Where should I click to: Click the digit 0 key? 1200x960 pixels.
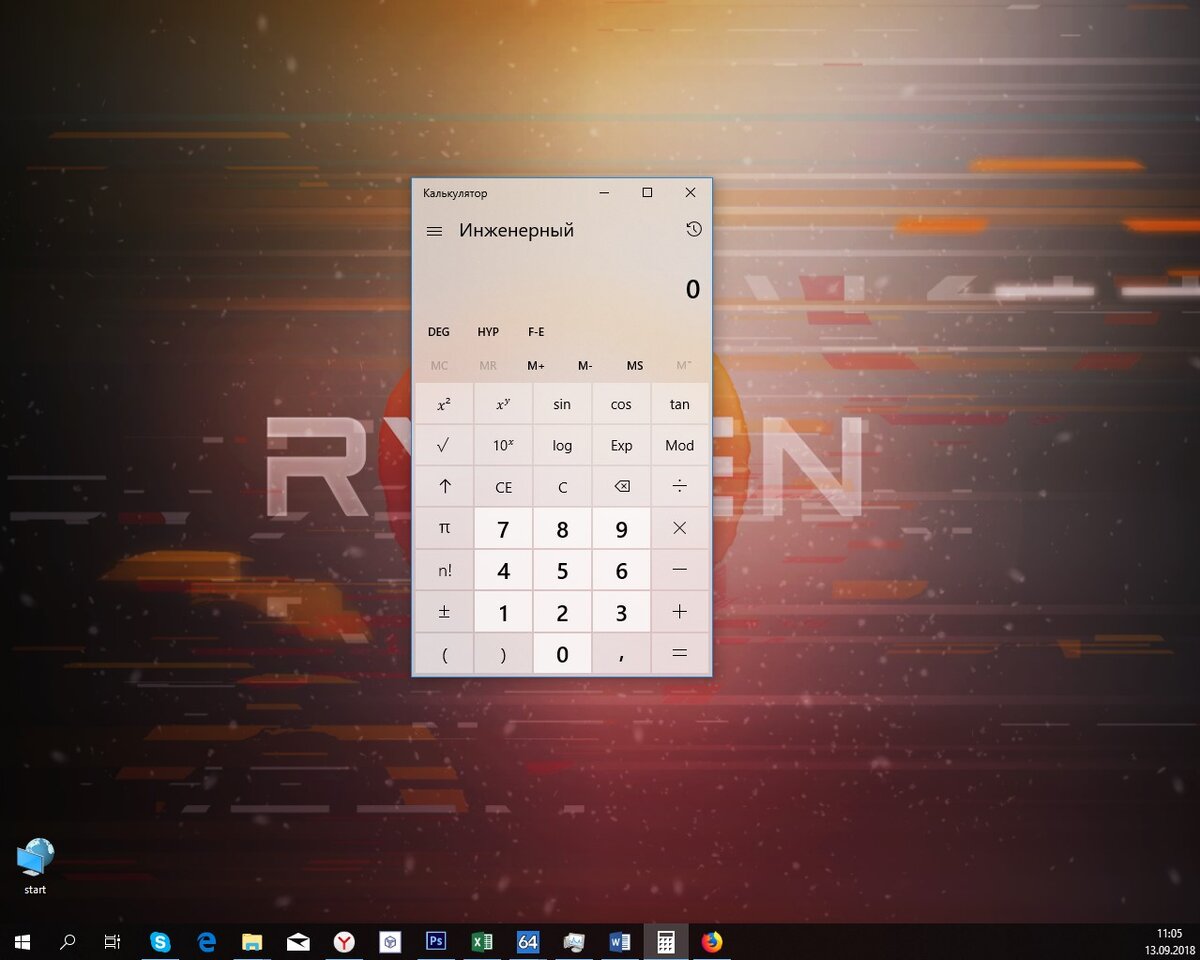pos(562,655)
